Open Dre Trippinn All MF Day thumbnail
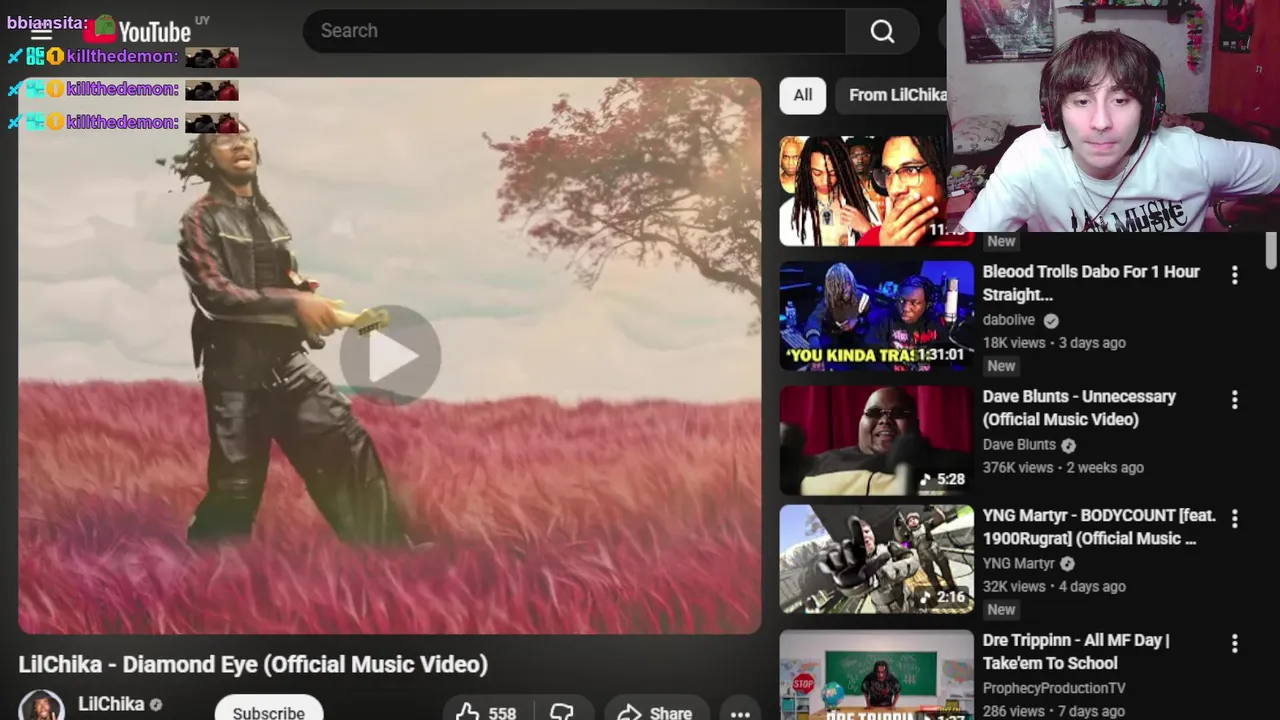The height and width of the screenshot is (720, 1280). tap(876, 675)
